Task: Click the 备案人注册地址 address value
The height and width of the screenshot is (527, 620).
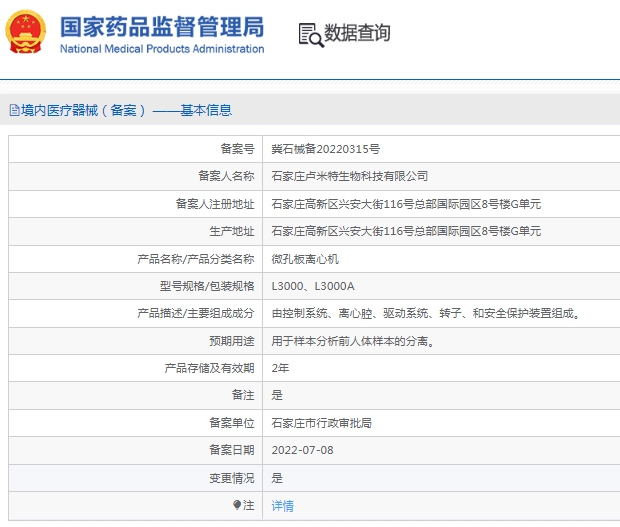Action: [406, 204]
